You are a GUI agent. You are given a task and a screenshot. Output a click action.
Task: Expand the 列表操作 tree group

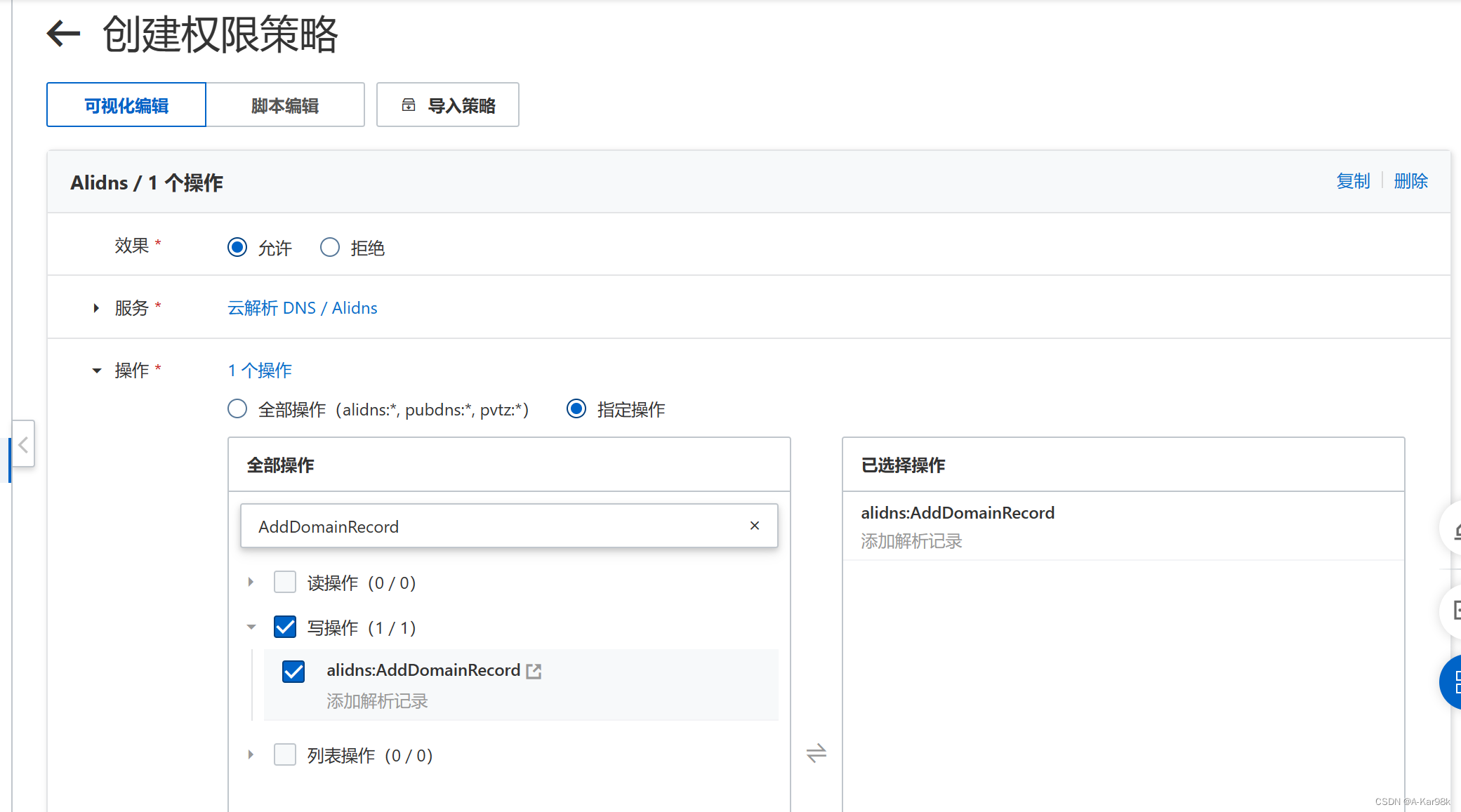click(251, 754)
